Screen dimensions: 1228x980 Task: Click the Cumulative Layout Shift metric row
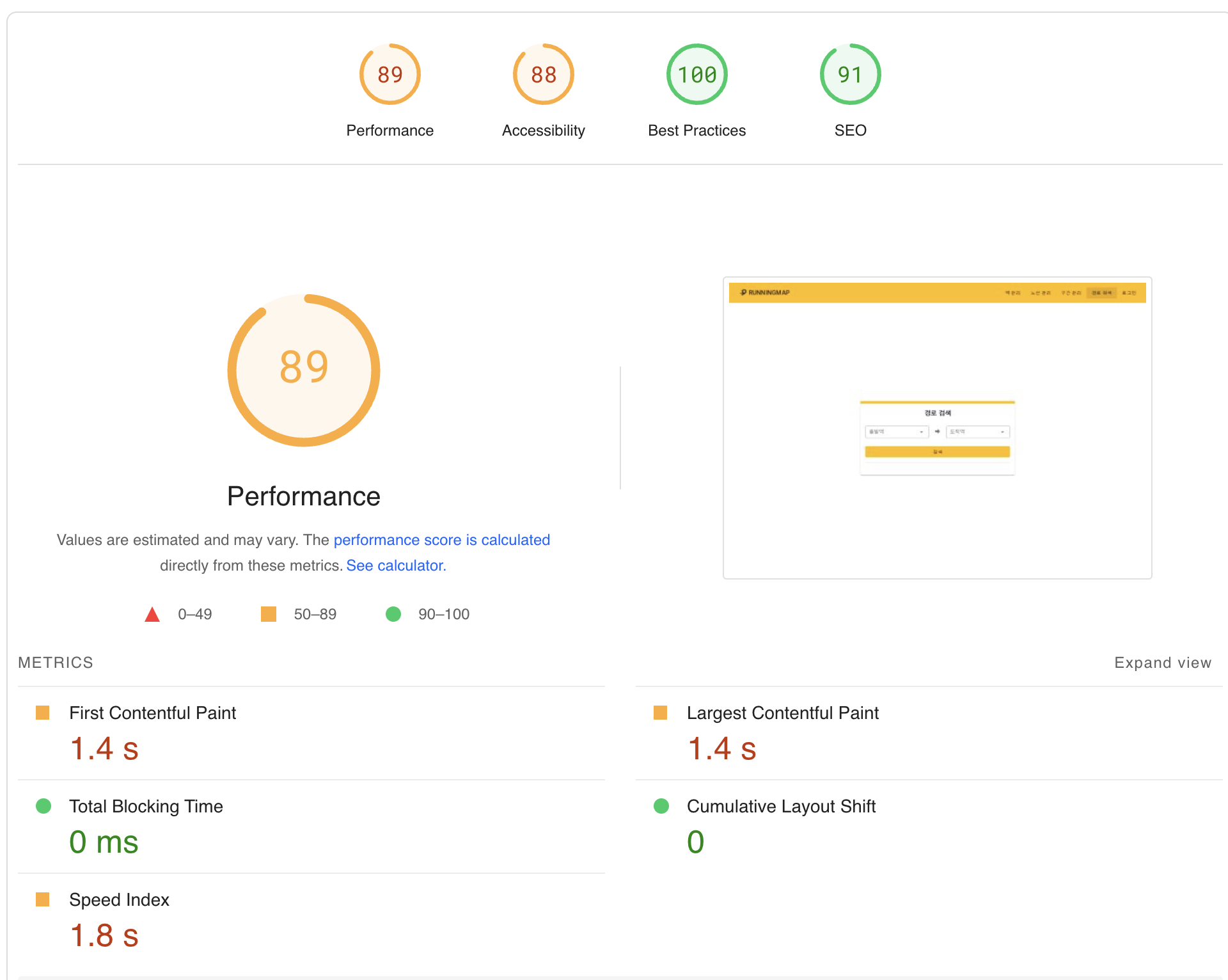click(780, 806)
